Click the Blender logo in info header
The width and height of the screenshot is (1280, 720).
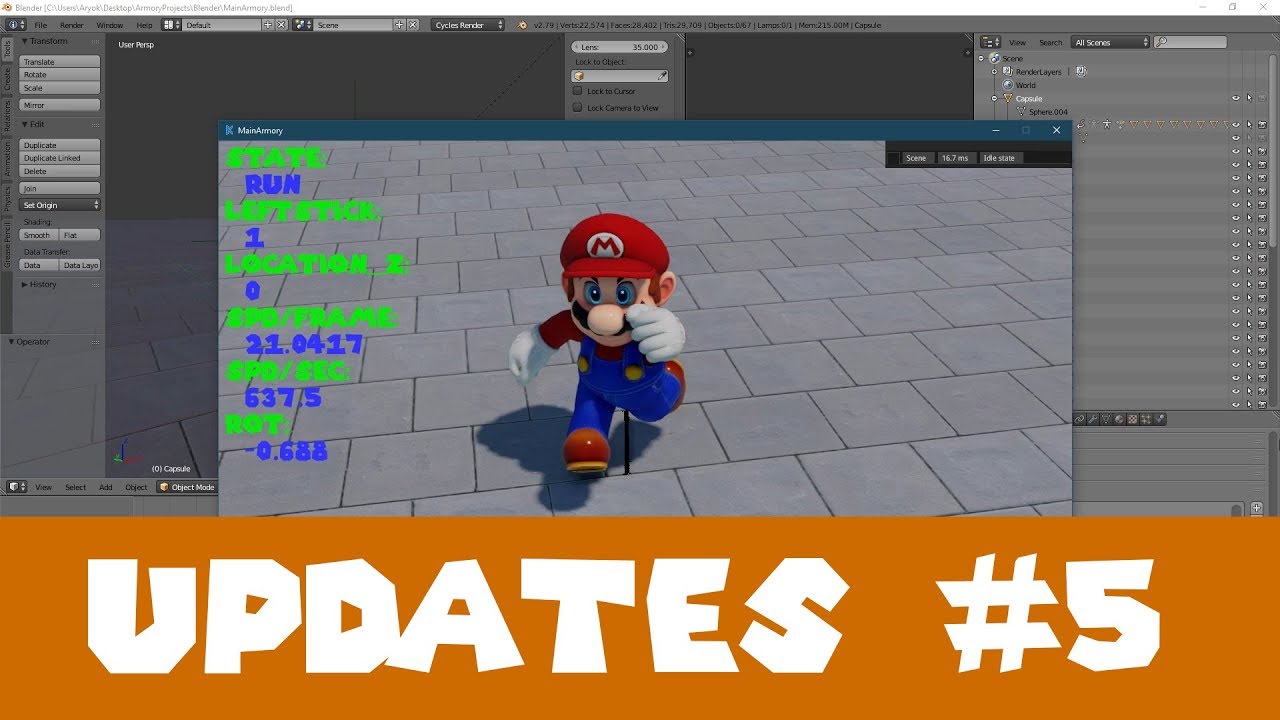click(x=522, y=24)
